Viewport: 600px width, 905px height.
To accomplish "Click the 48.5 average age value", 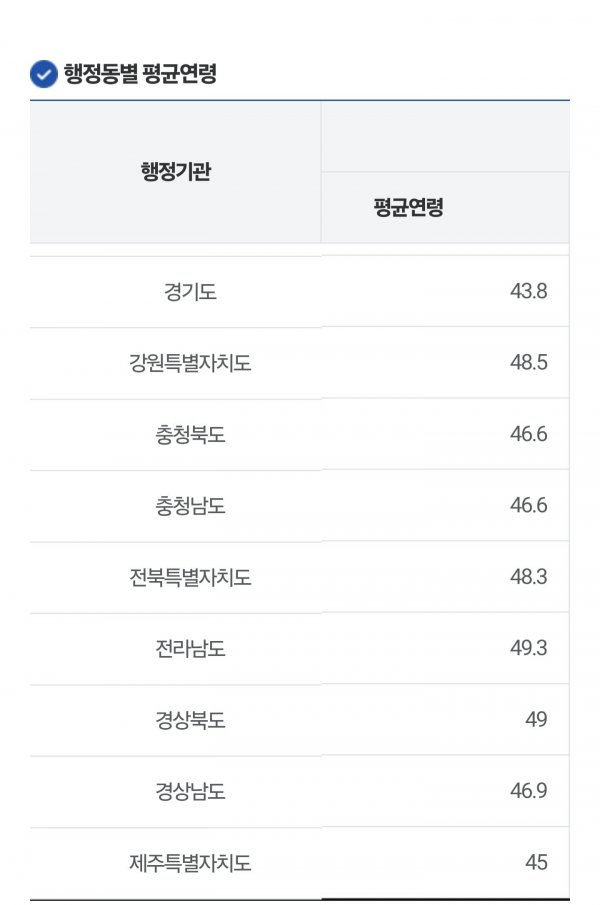I will click(x=528, y=362).
